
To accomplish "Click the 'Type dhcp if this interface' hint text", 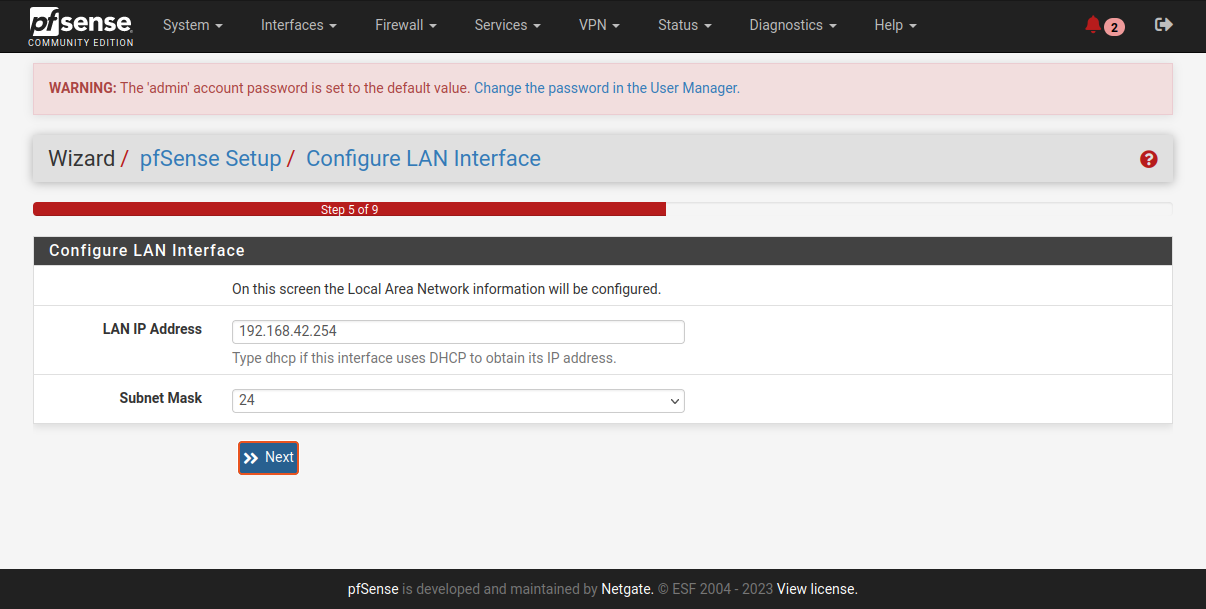I will [x=424, y=358].
